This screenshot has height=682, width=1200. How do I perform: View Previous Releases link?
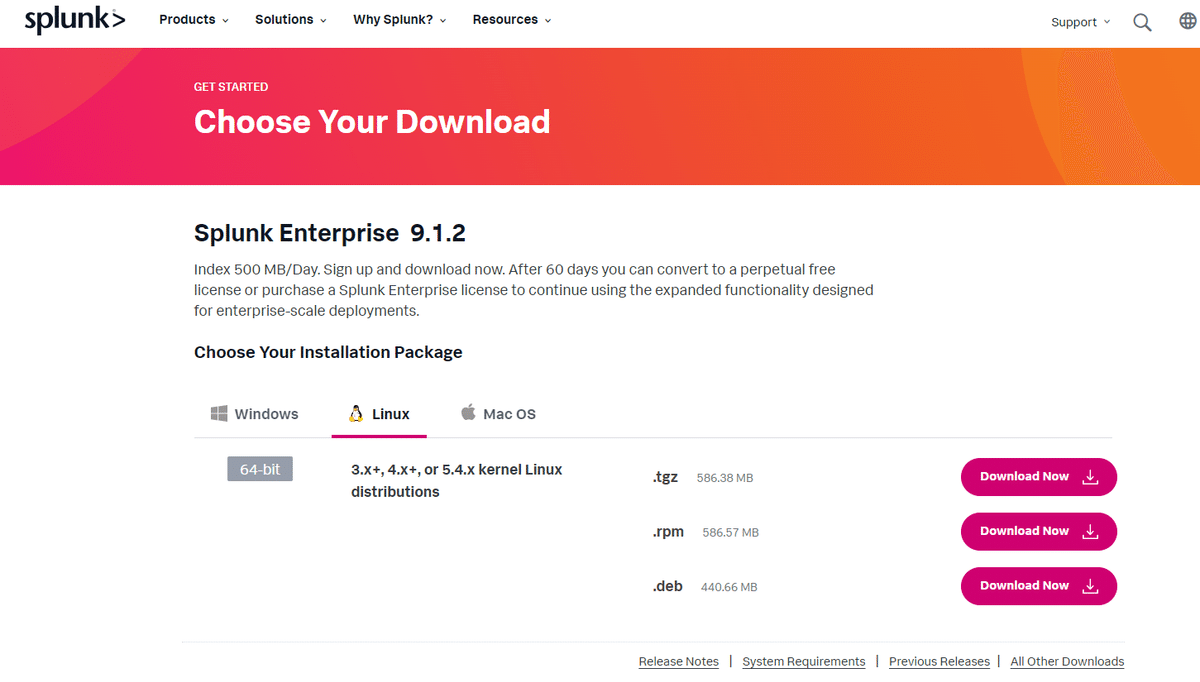939,661
